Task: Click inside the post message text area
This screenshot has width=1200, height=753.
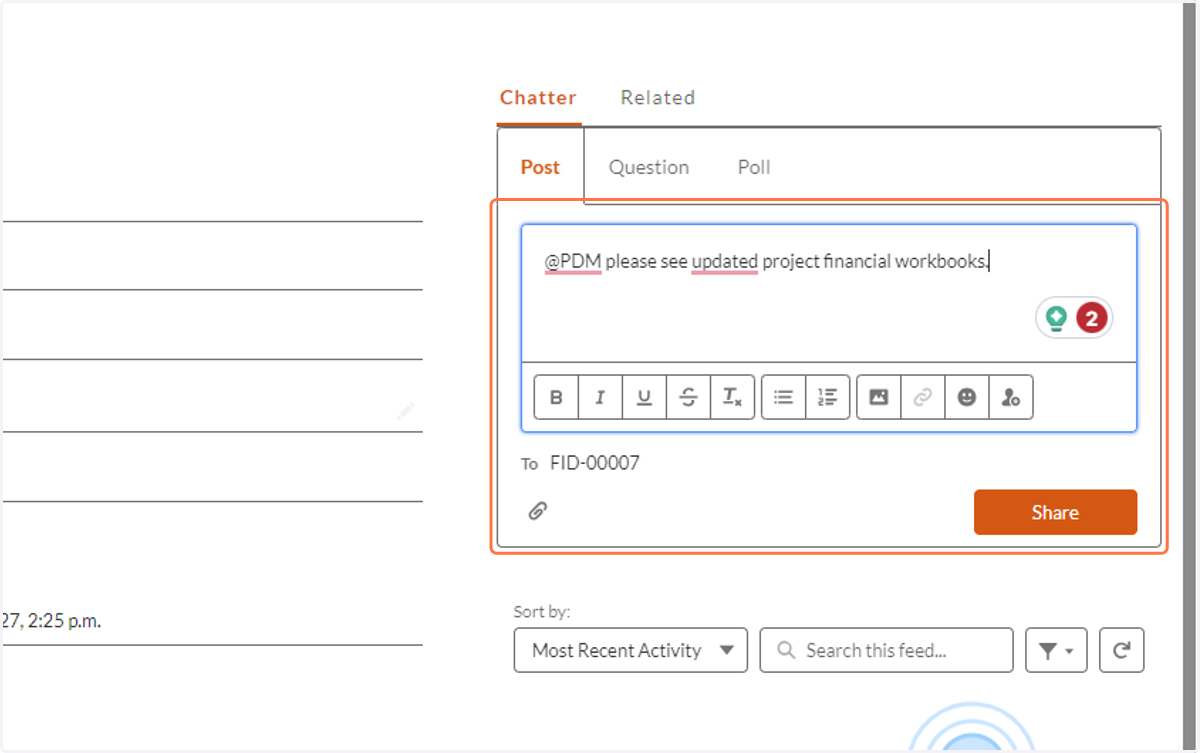Action: pyautogui.click(x=829, y=292)
